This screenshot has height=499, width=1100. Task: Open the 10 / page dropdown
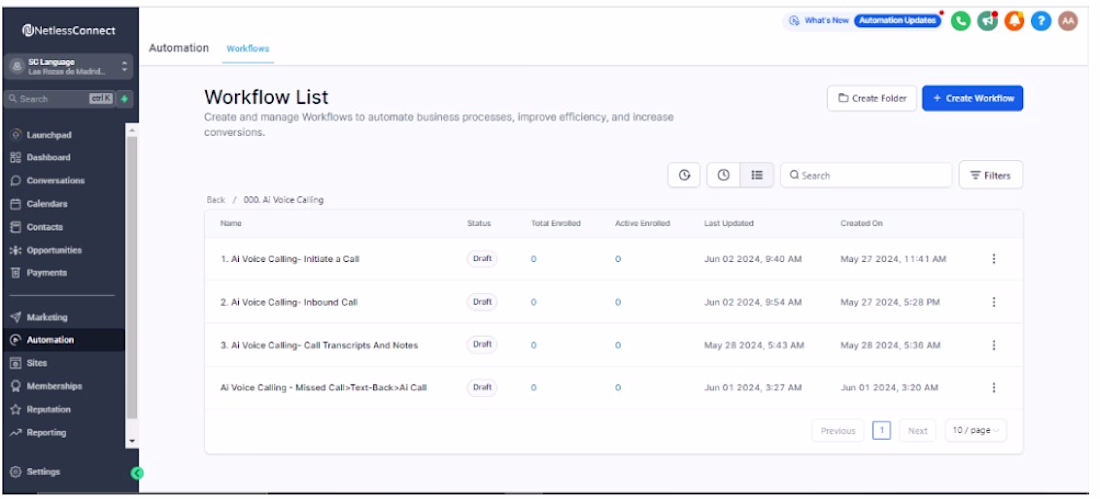pos(975,431)
